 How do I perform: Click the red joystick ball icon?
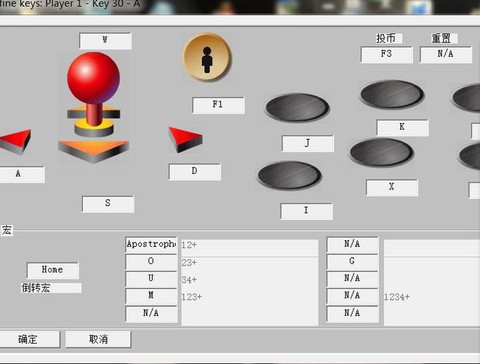click(93, 78)
